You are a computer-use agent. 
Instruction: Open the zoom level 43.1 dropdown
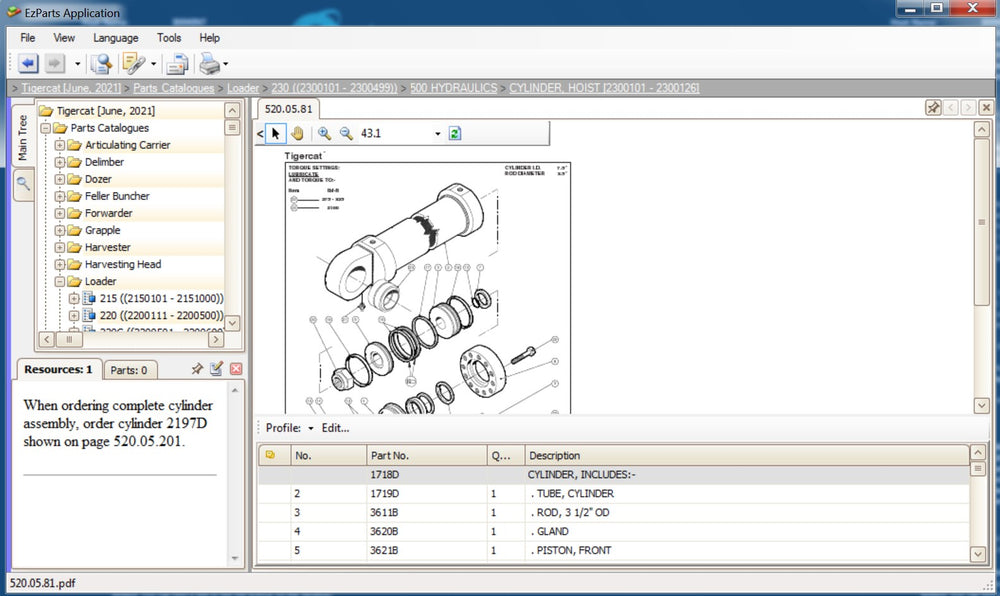[x=437, y=134]
